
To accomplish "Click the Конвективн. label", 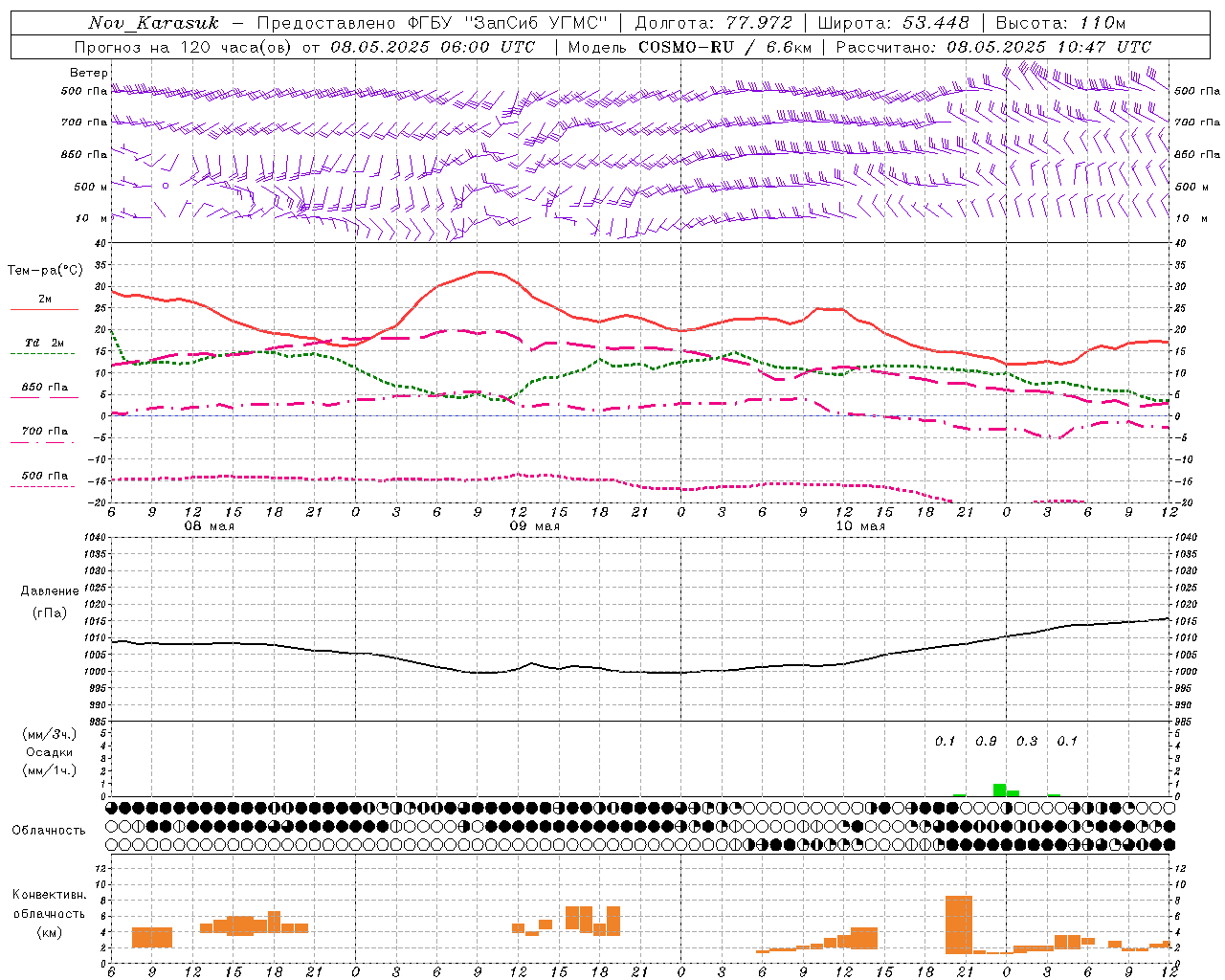I will pos(49,895).
